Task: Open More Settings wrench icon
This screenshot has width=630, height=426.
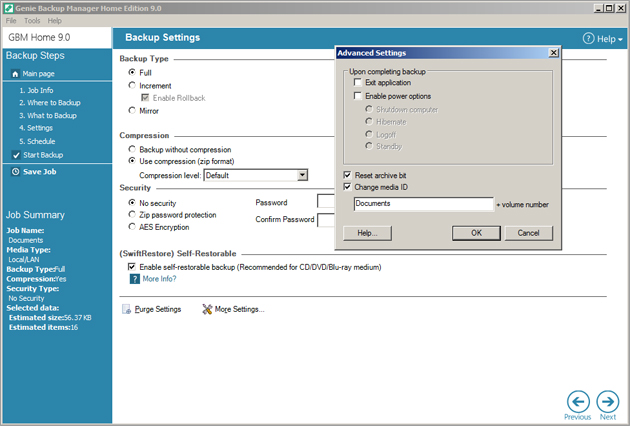Action: [207, 310]
